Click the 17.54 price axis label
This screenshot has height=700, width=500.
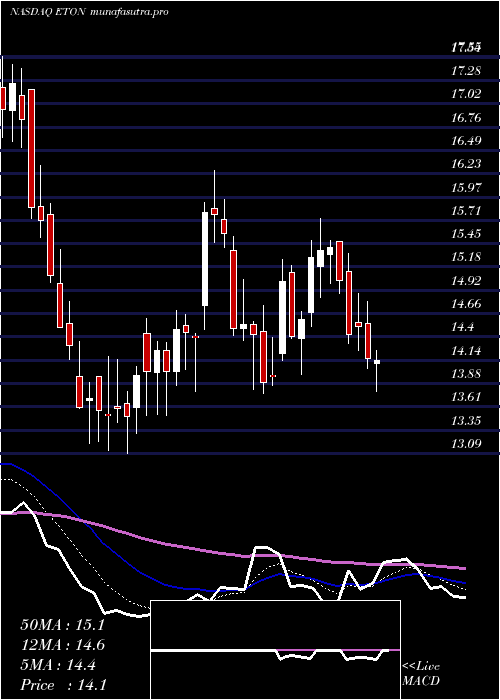coord(466,48)
